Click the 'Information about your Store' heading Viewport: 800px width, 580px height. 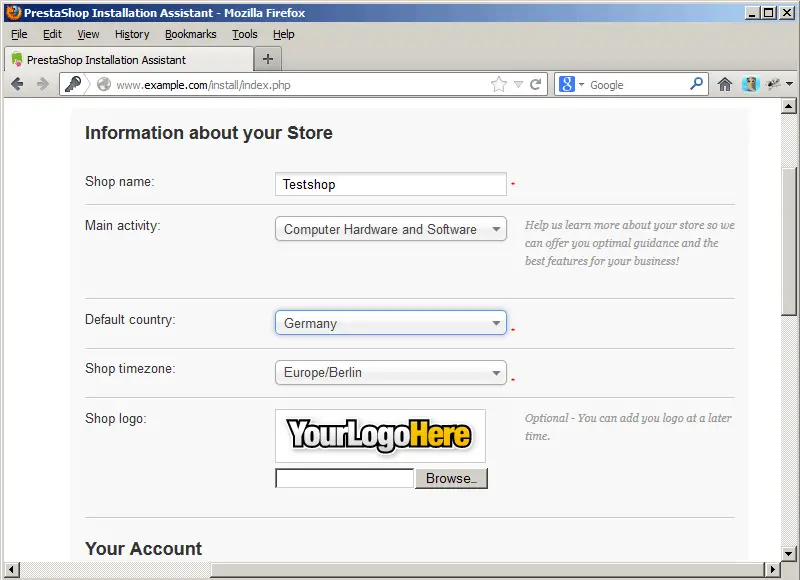[x=209, y=133]
